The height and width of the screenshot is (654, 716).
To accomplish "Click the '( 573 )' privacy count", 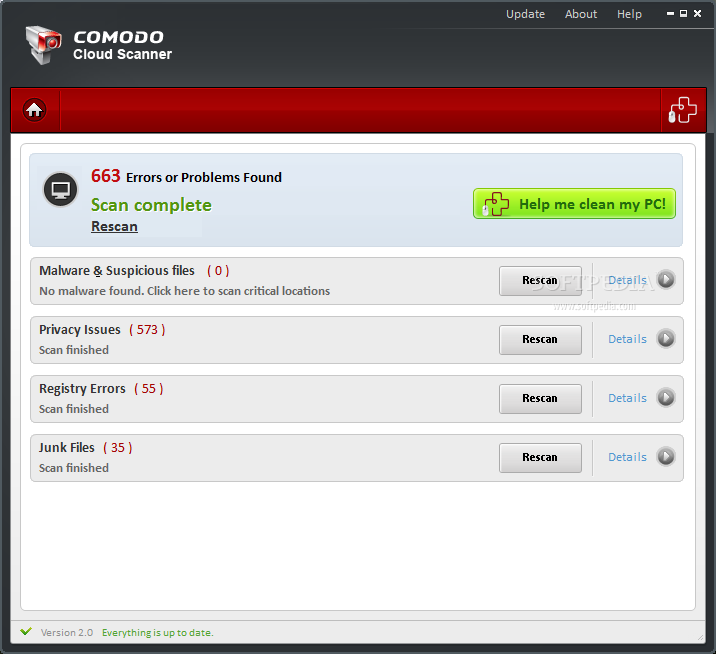I will click(x=147, y=330).
